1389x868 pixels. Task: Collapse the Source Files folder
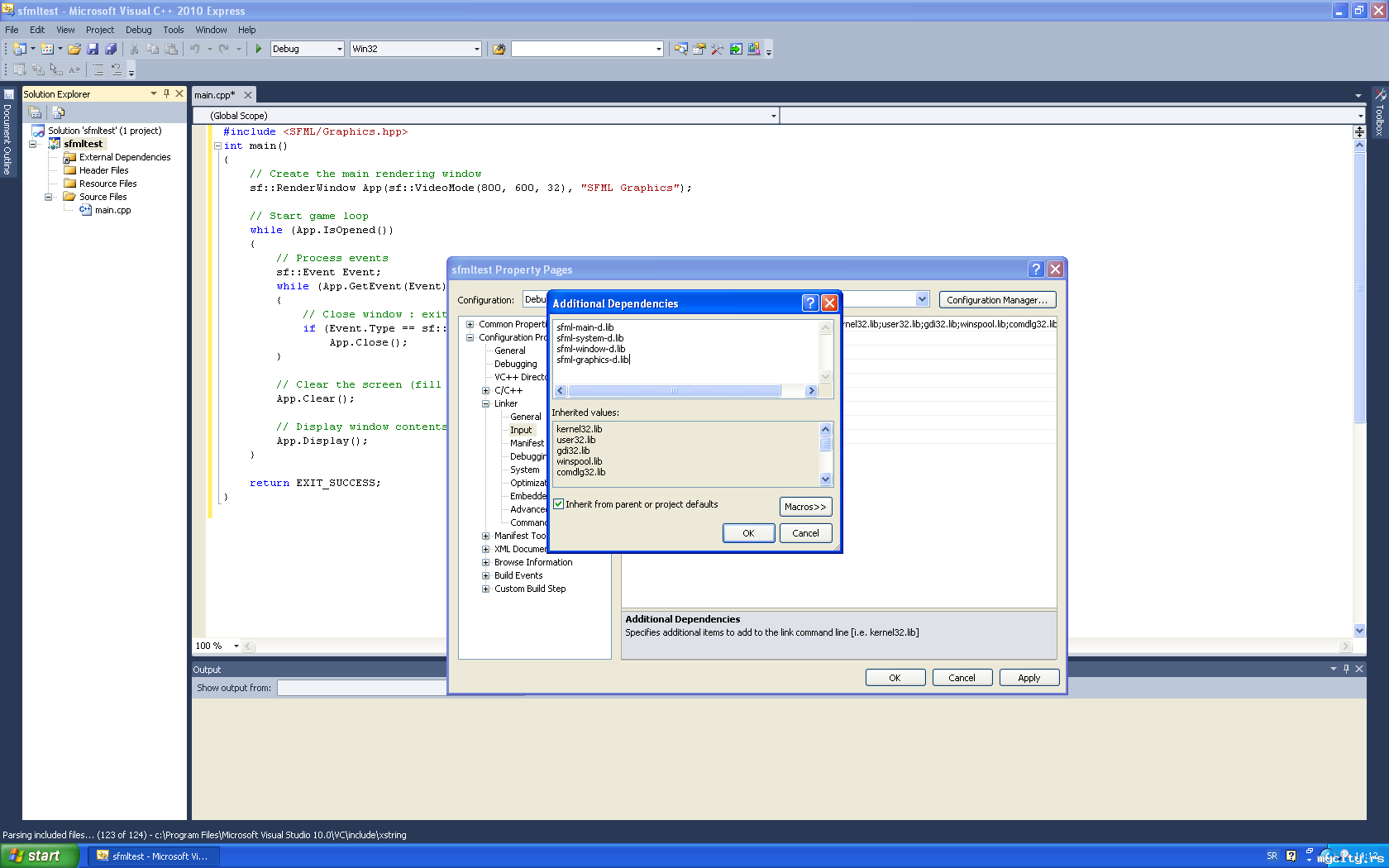click(x=49, y=197)
